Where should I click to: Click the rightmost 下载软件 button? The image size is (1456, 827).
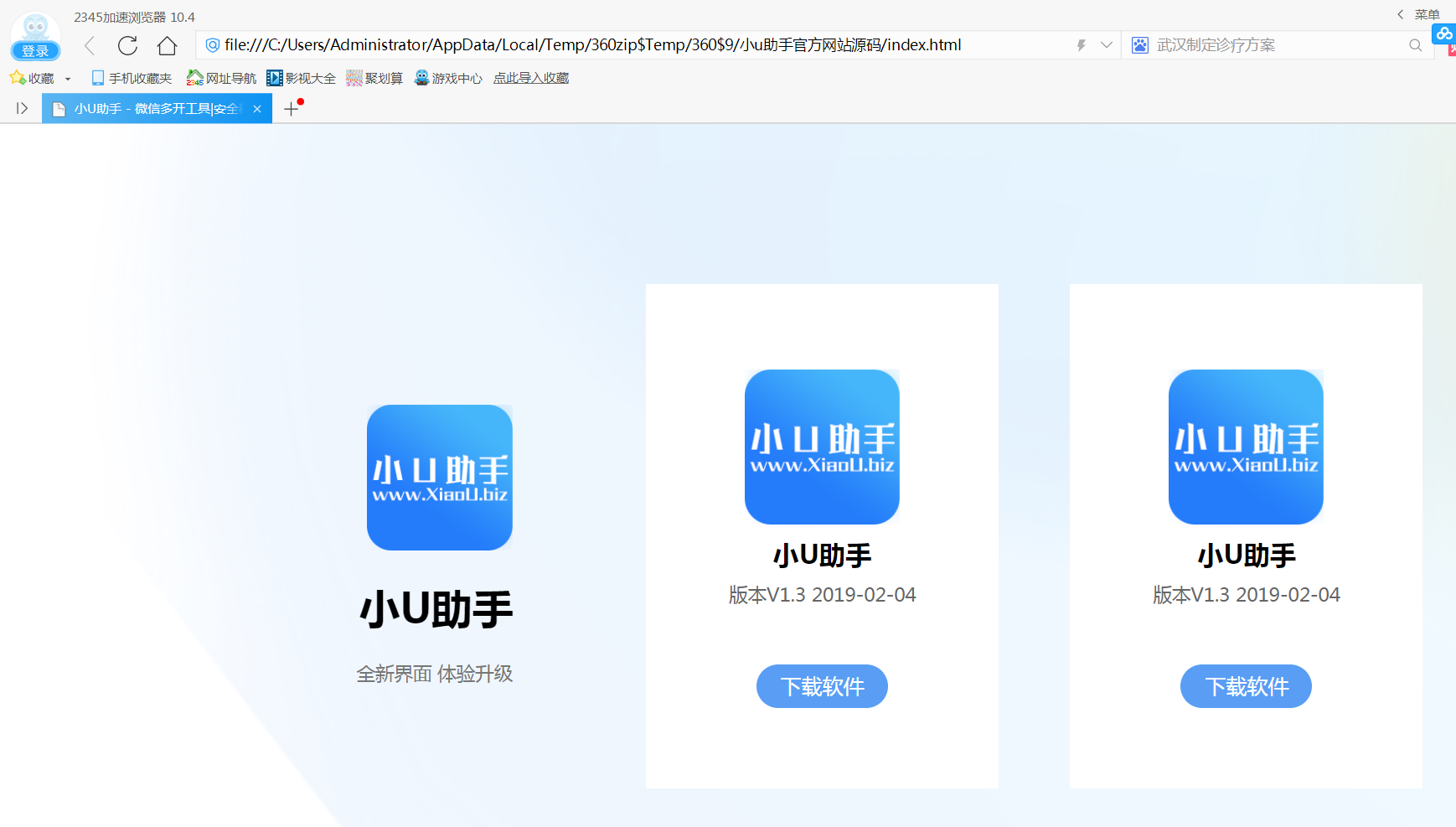(1246, 686)
